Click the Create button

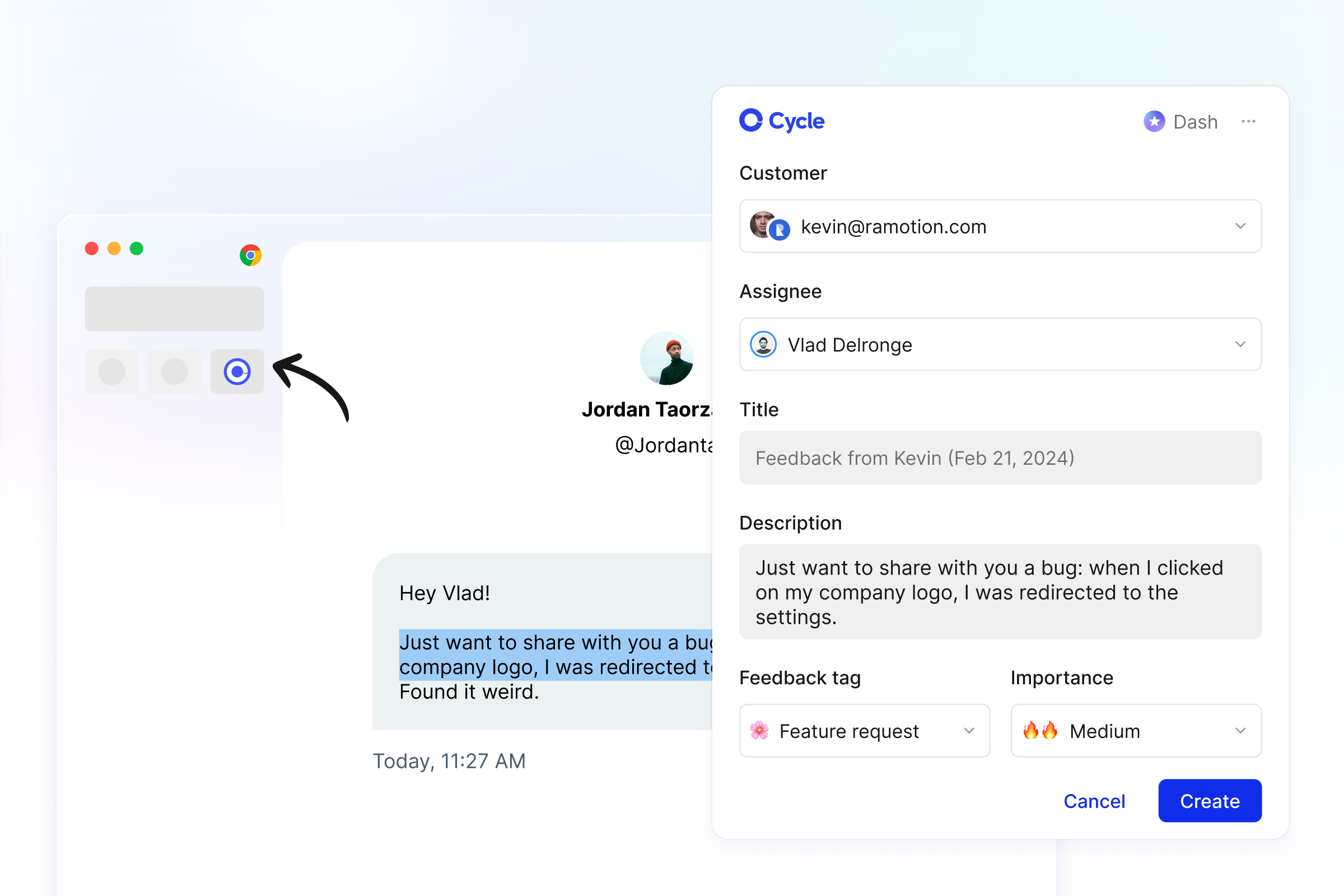[1210, 801]
